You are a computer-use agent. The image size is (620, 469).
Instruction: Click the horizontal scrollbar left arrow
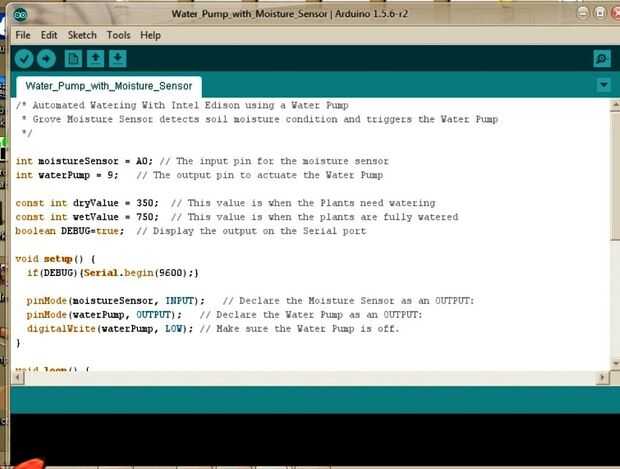pyautogui.click(x=18, y=378)
